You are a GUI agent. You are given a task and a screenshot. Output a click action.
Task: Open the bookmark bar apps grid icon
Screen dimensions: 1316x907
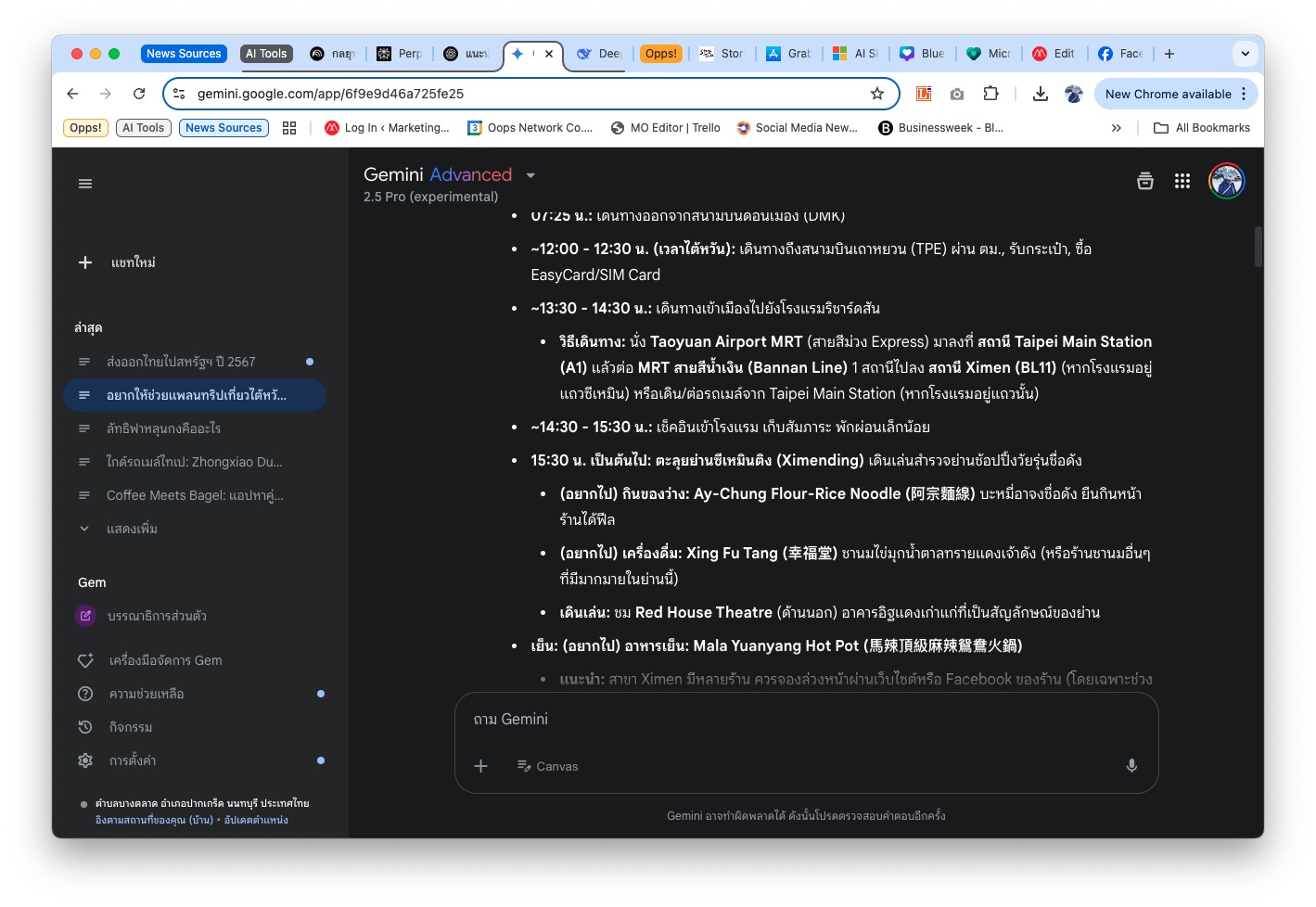(x=289, y=128)
